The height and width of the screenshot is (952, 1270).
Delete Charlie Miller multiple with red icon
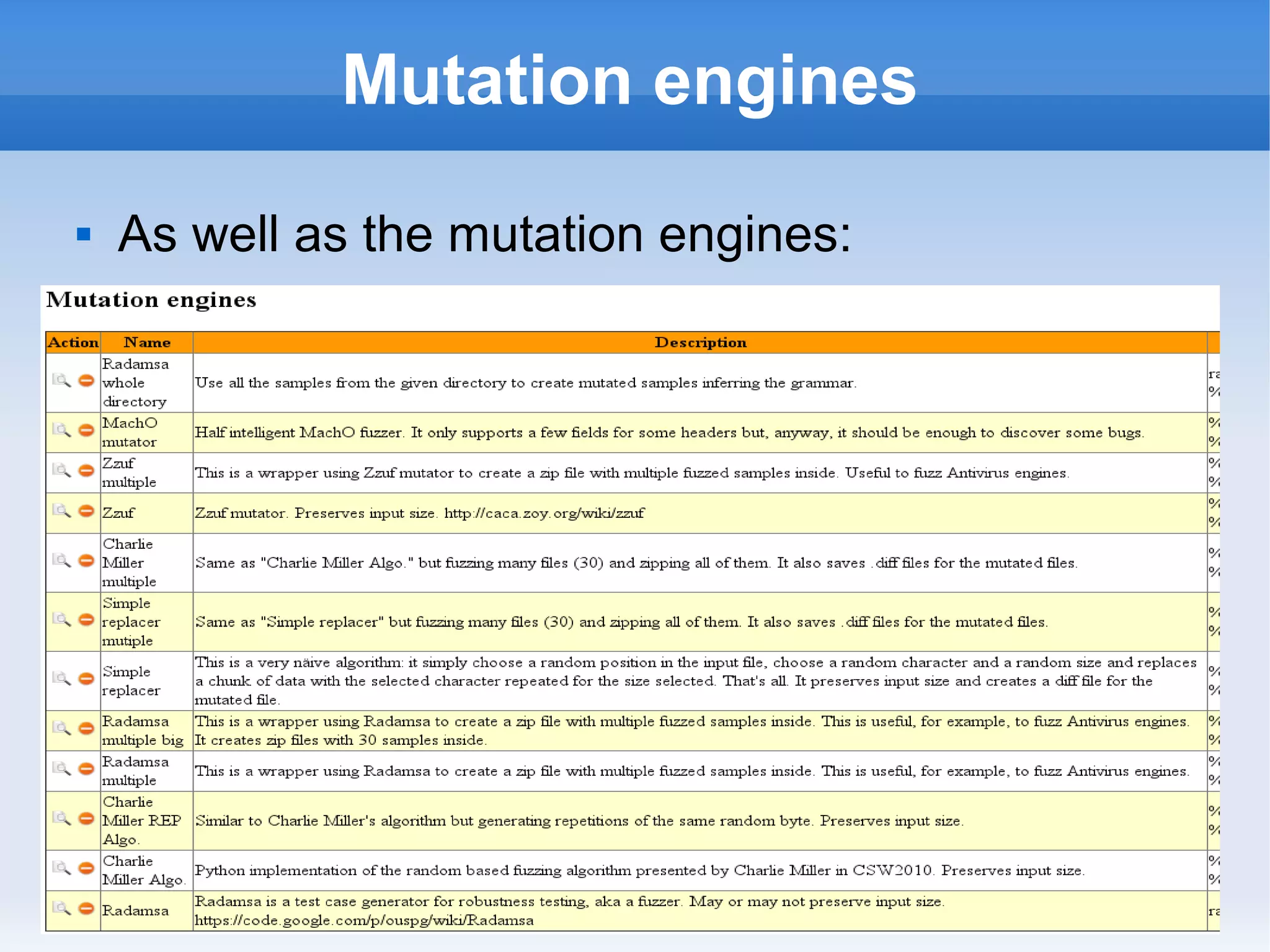pyautogui.click(x=86, y=561)
